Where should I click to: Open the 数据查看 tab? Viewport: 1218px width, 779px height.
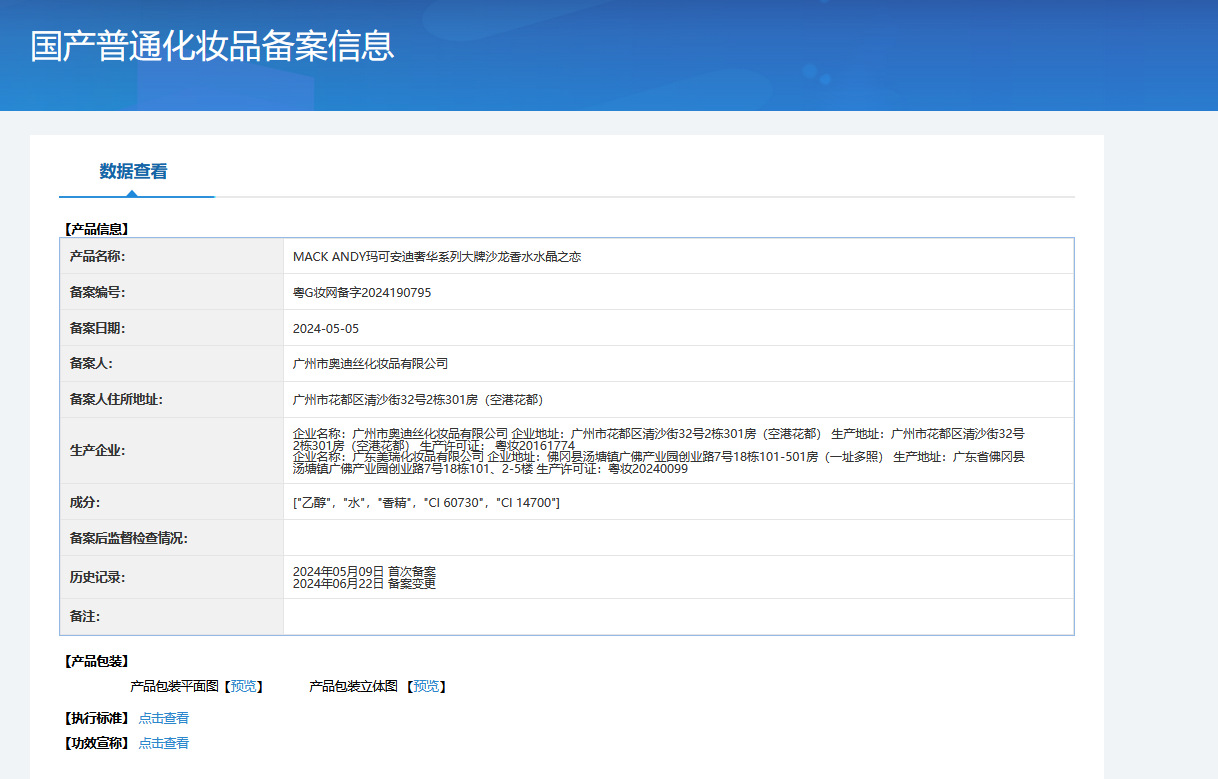point(133,172)
